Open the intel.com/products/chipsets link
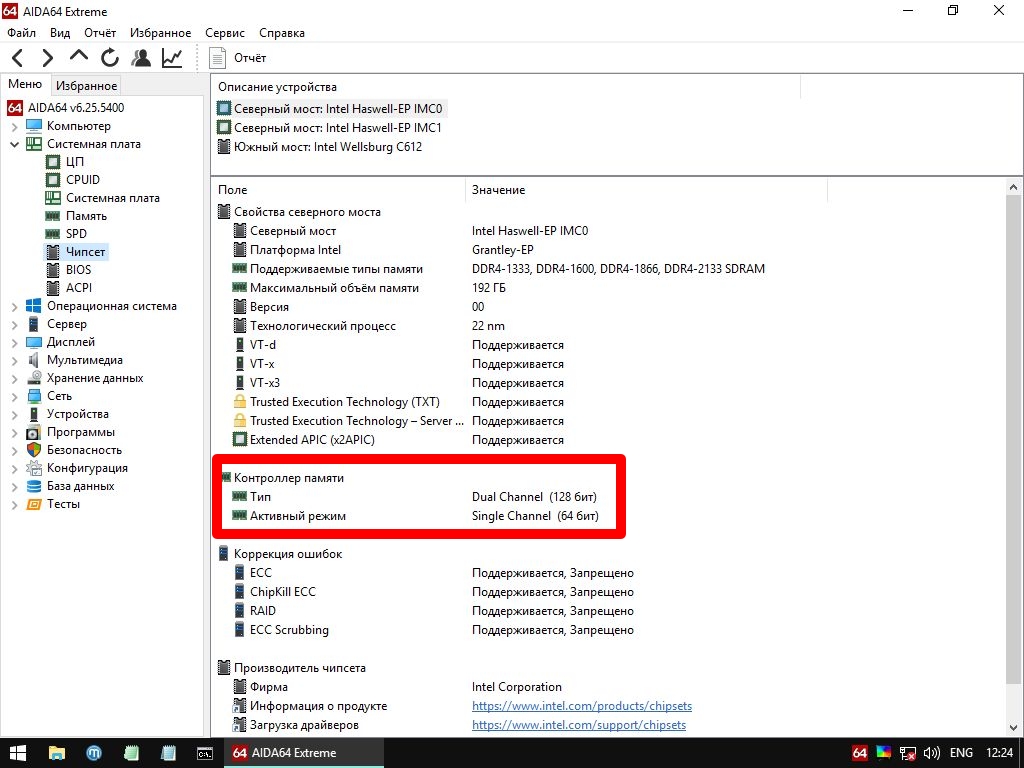Screen dimensions: 1024x768 pyautogui.click(x=582, y=706)
